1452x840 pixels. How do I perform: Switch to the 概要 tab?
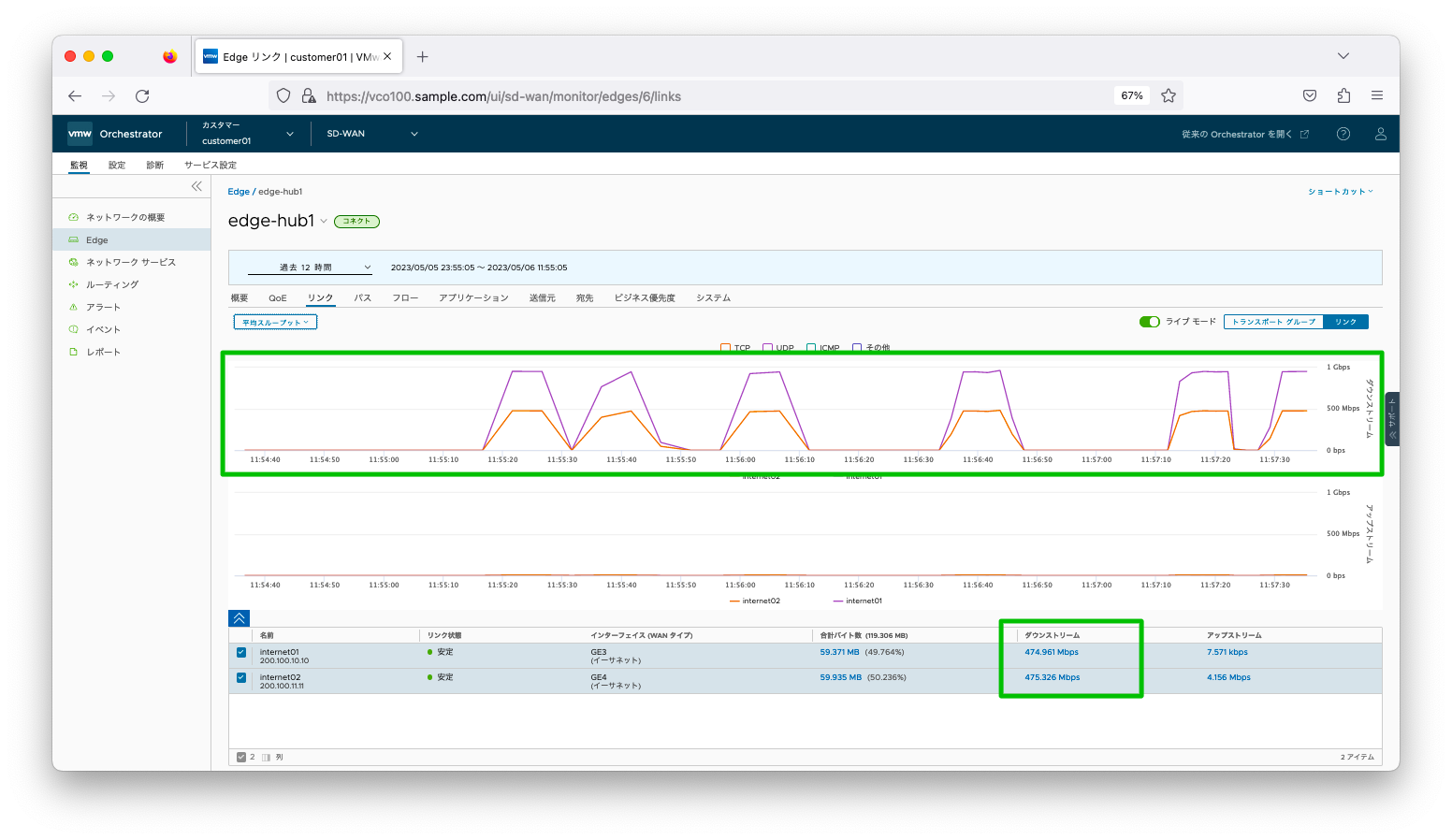[x=240, y=297]
